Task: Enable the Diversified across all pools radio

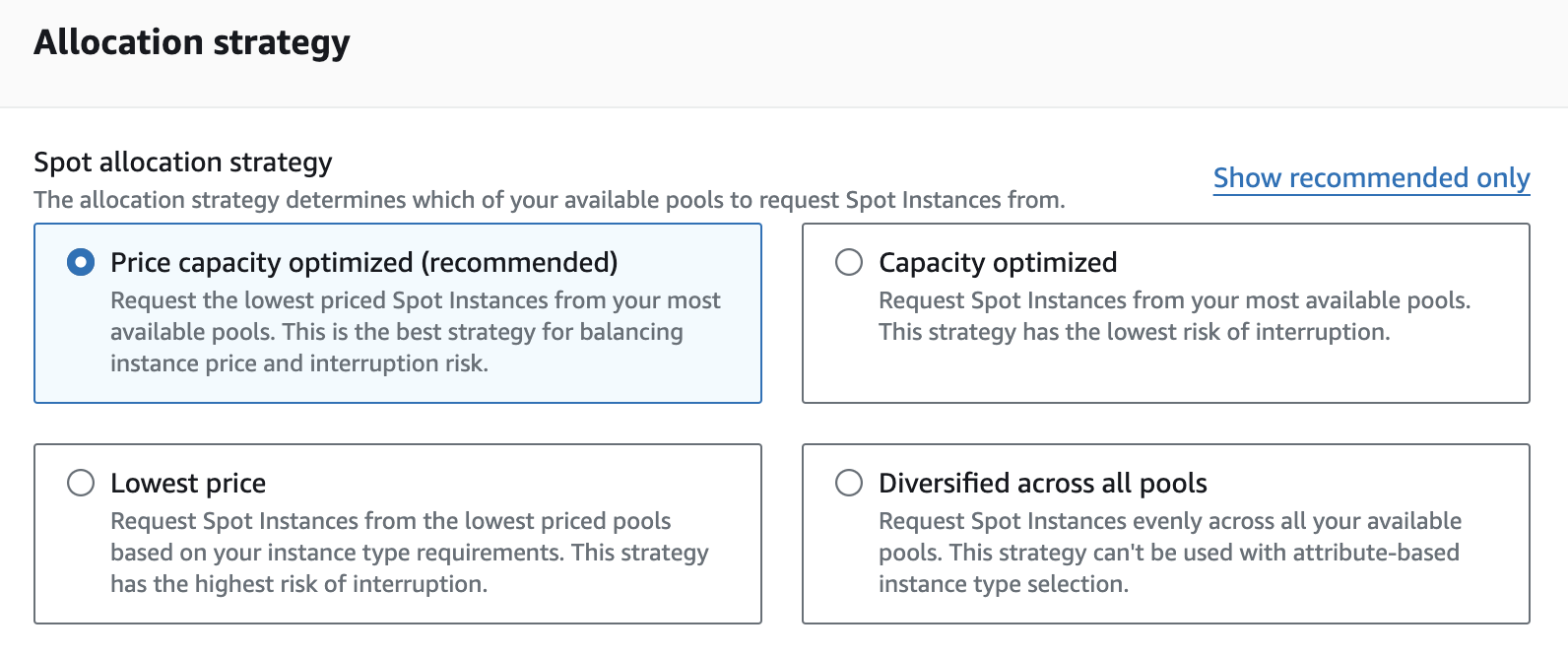Action: coord(849,484)
